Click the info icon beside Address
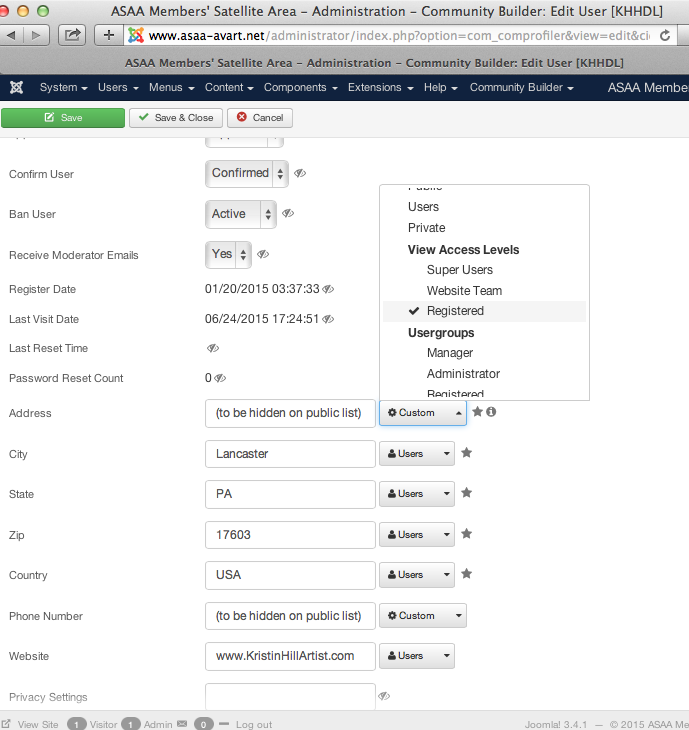Viewport: 689px width, 730px height. (x=492, y=412)
